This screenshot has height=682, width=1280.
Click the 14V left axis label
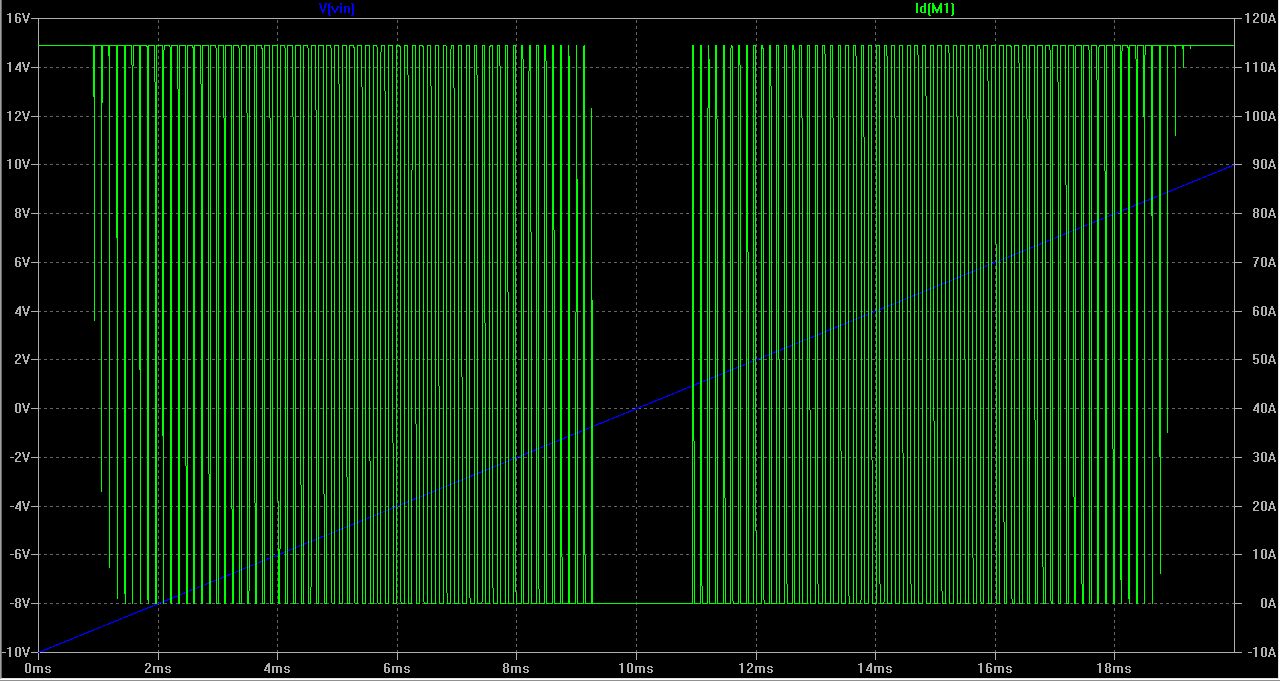click(19, 67)
